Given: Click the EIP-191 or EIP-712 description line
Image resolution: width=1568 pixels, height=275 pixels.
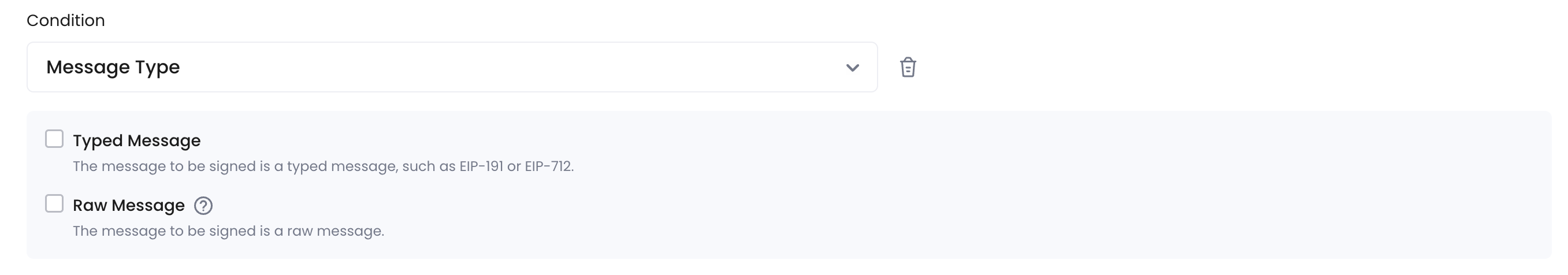Looking at the screenshot, I should coord(323,166).
